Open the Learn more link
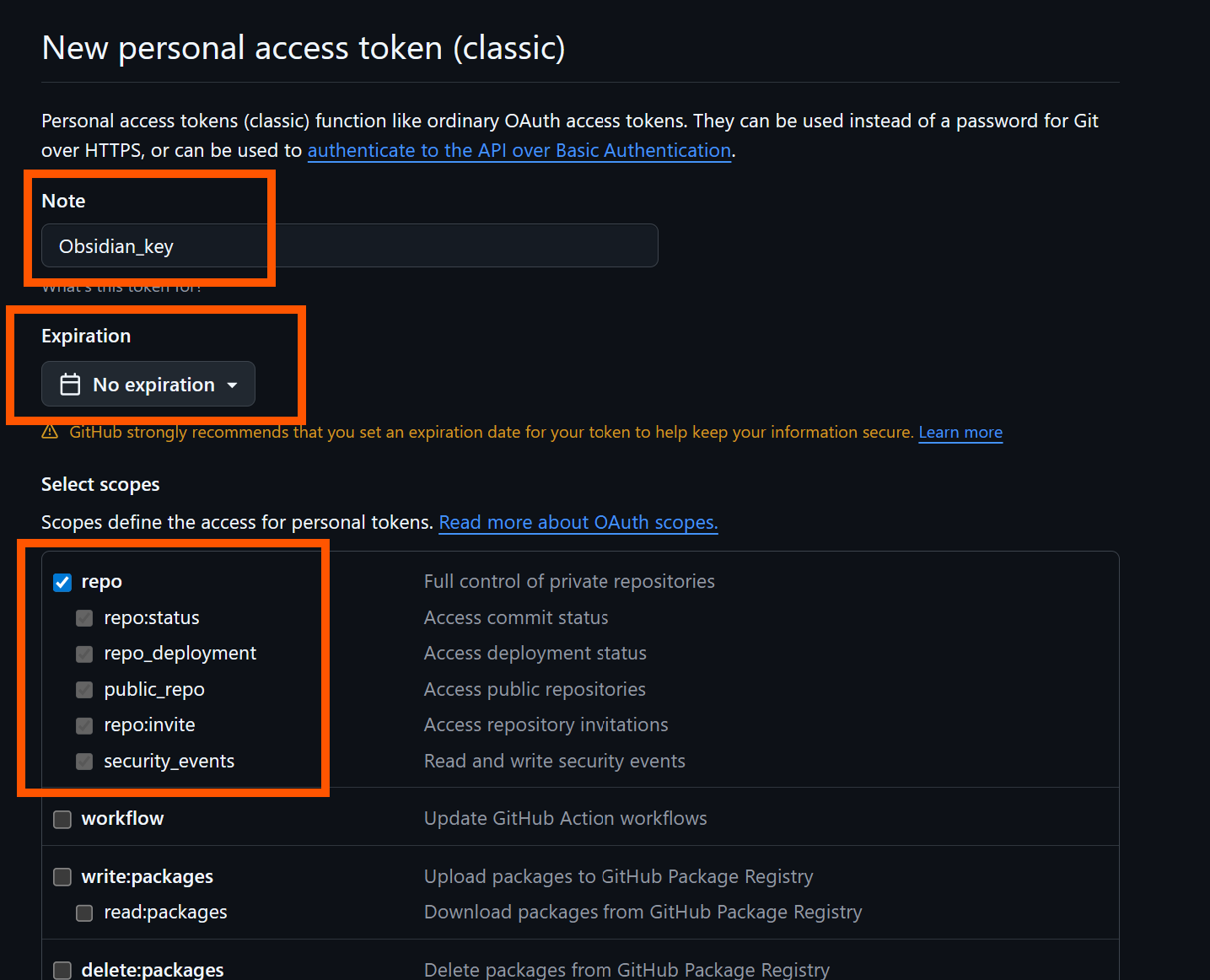1210x980 pixels. [x=960, y=432]
